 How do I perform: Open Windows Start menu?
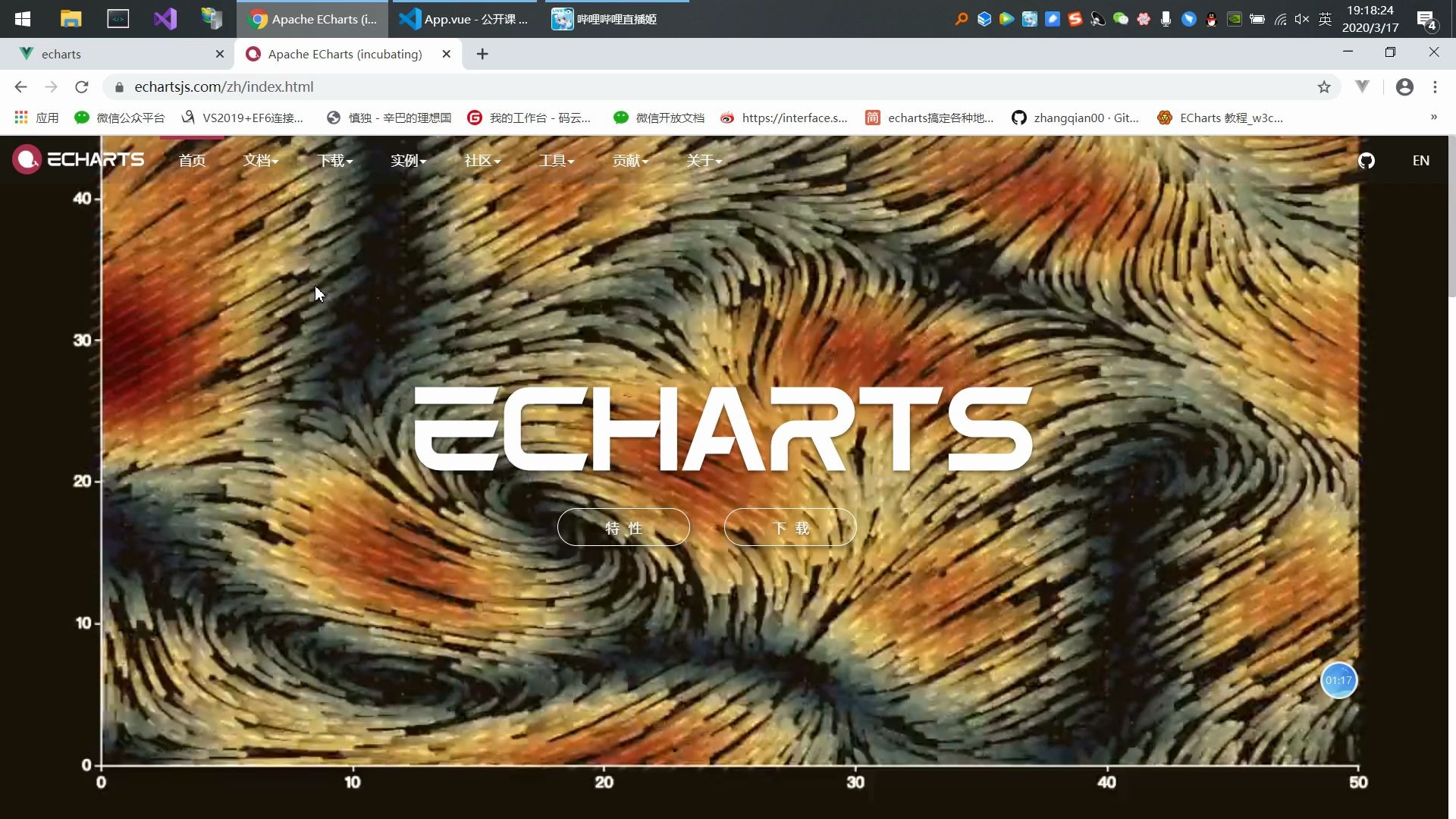[22, 19]
